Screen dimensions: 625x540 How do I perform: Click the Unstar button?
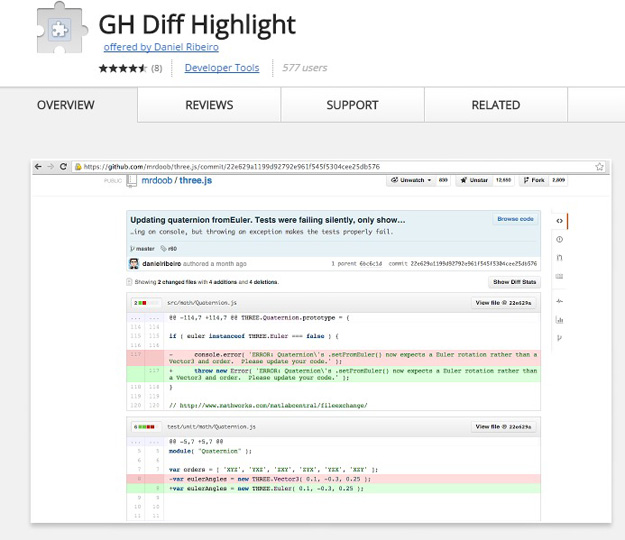tap(474, 180)
